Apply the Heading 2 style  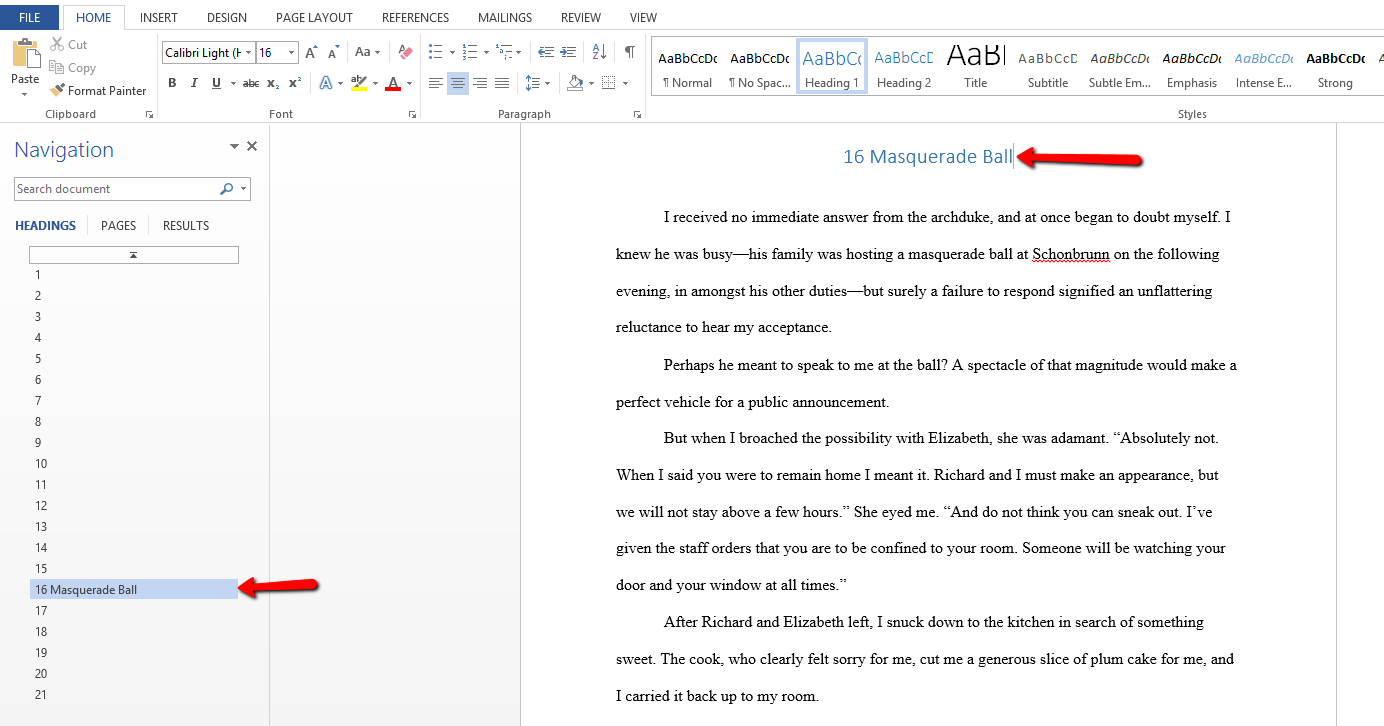point(904,67)
